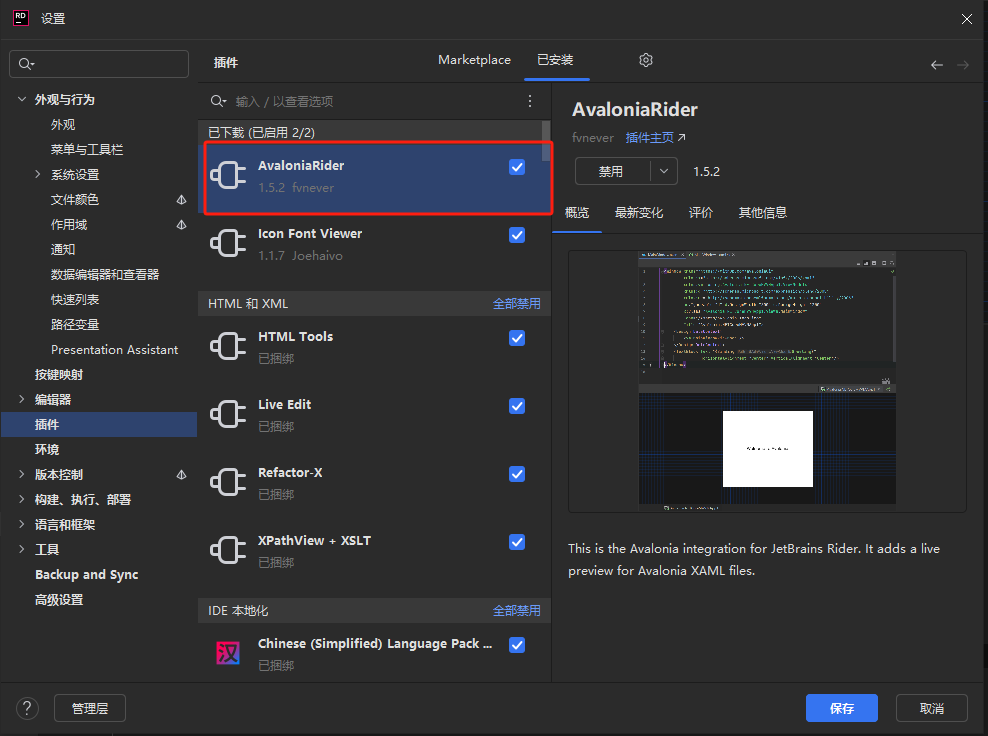This screenshot has height=736, width=988.
Task: Click the Live Edit plug icon
Action: [228, 414]
